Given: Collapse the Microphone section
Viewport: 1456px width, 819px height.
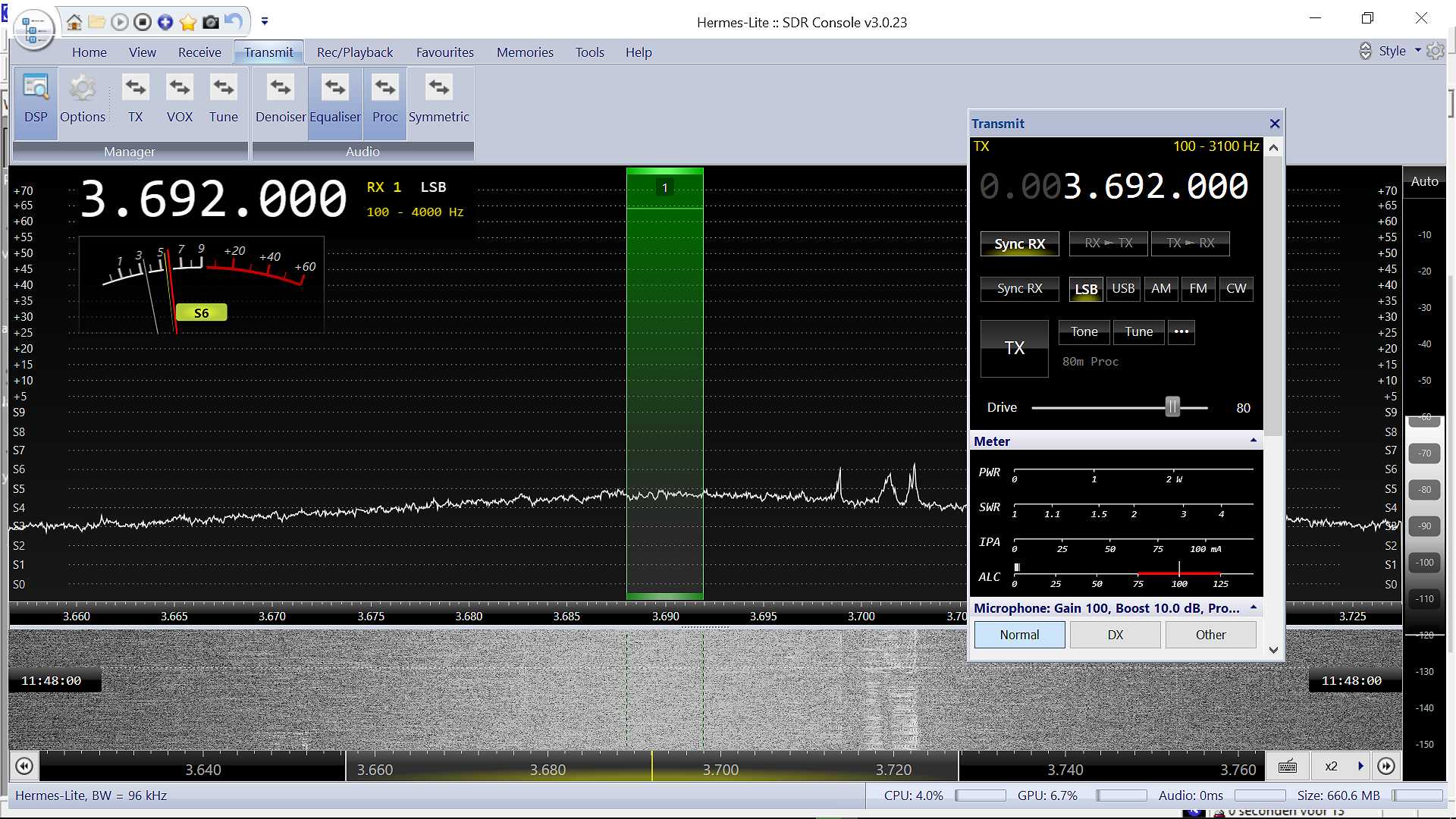Looking at the screenshot, I should click(1254, 608).
